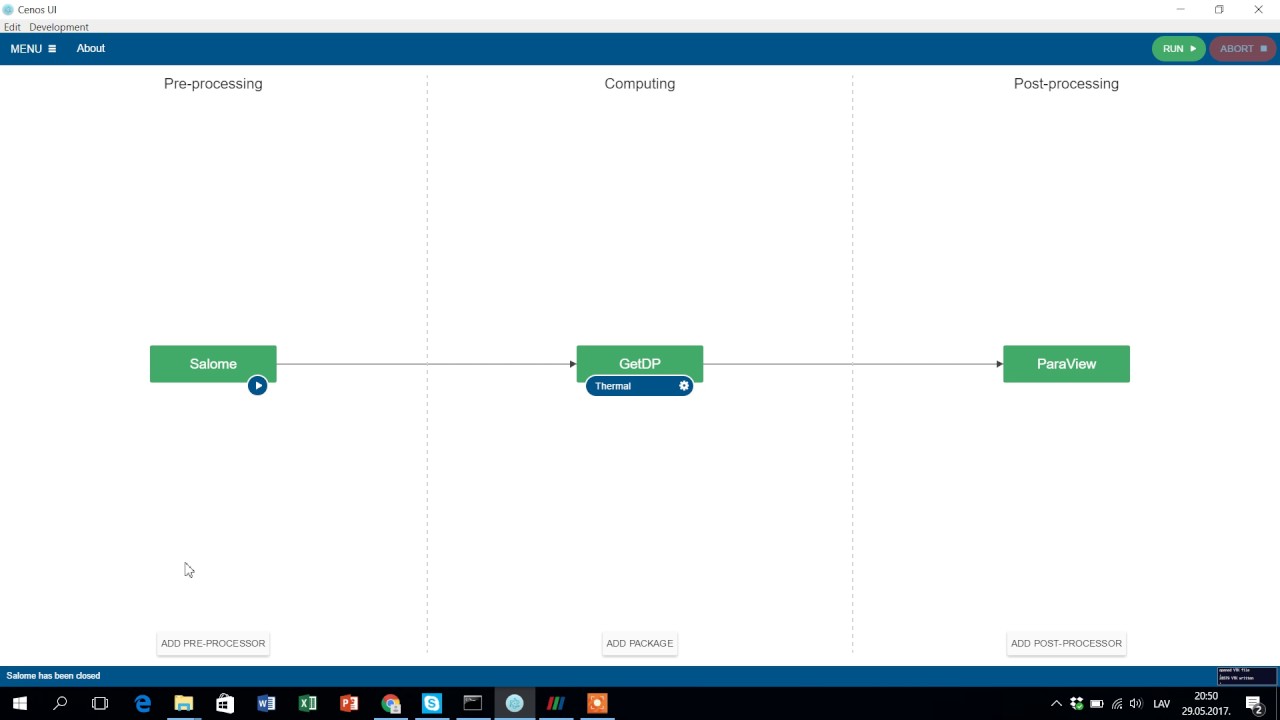Minimize the Cenos UI window
This screenshot has height=720, width=1280.
pos(1181,10)
